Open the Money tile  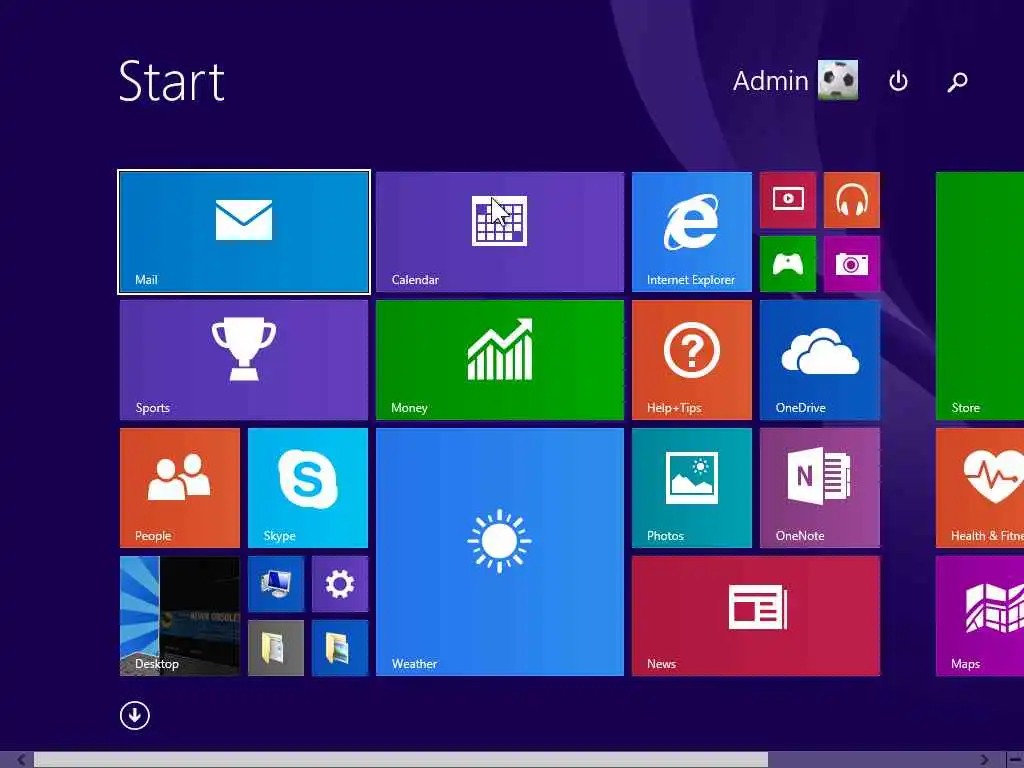500,360
